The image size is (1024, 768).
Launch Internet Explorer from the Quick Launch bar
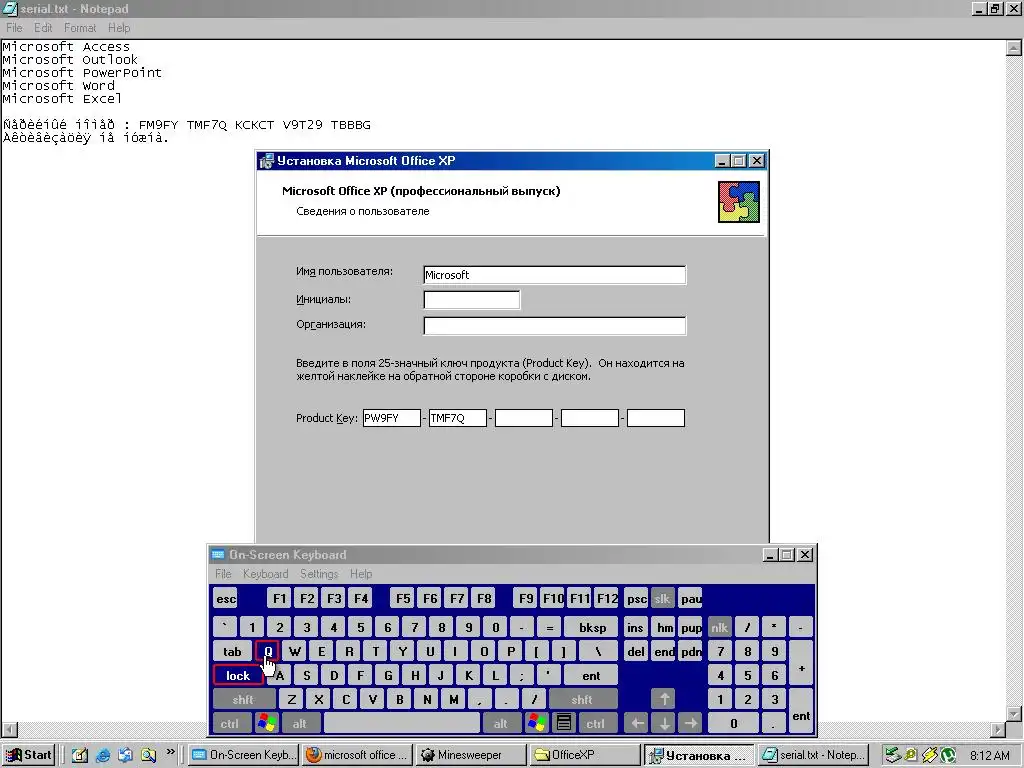[103, 756]
